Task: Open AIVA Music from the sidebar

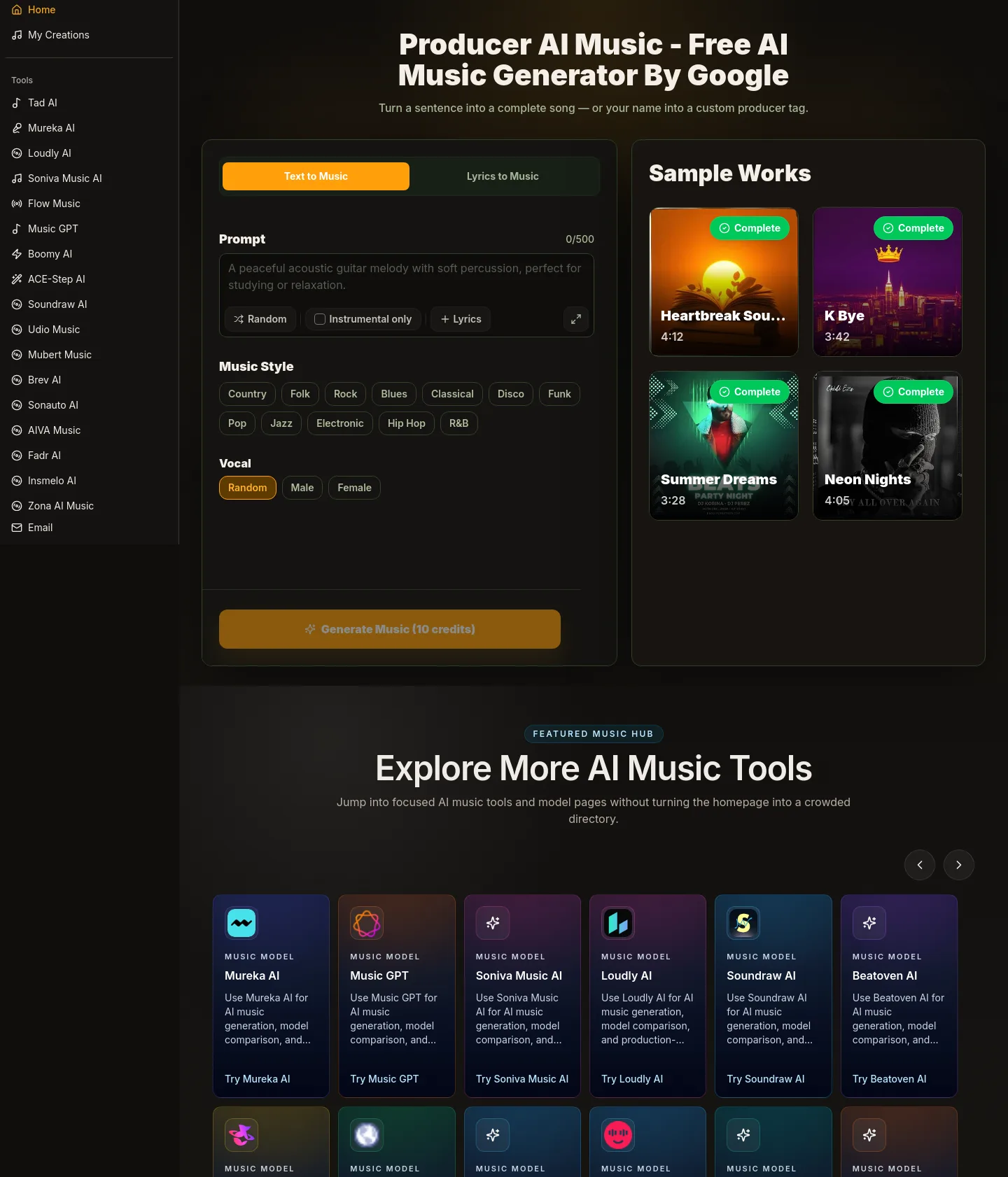Action: pos(89,430)
